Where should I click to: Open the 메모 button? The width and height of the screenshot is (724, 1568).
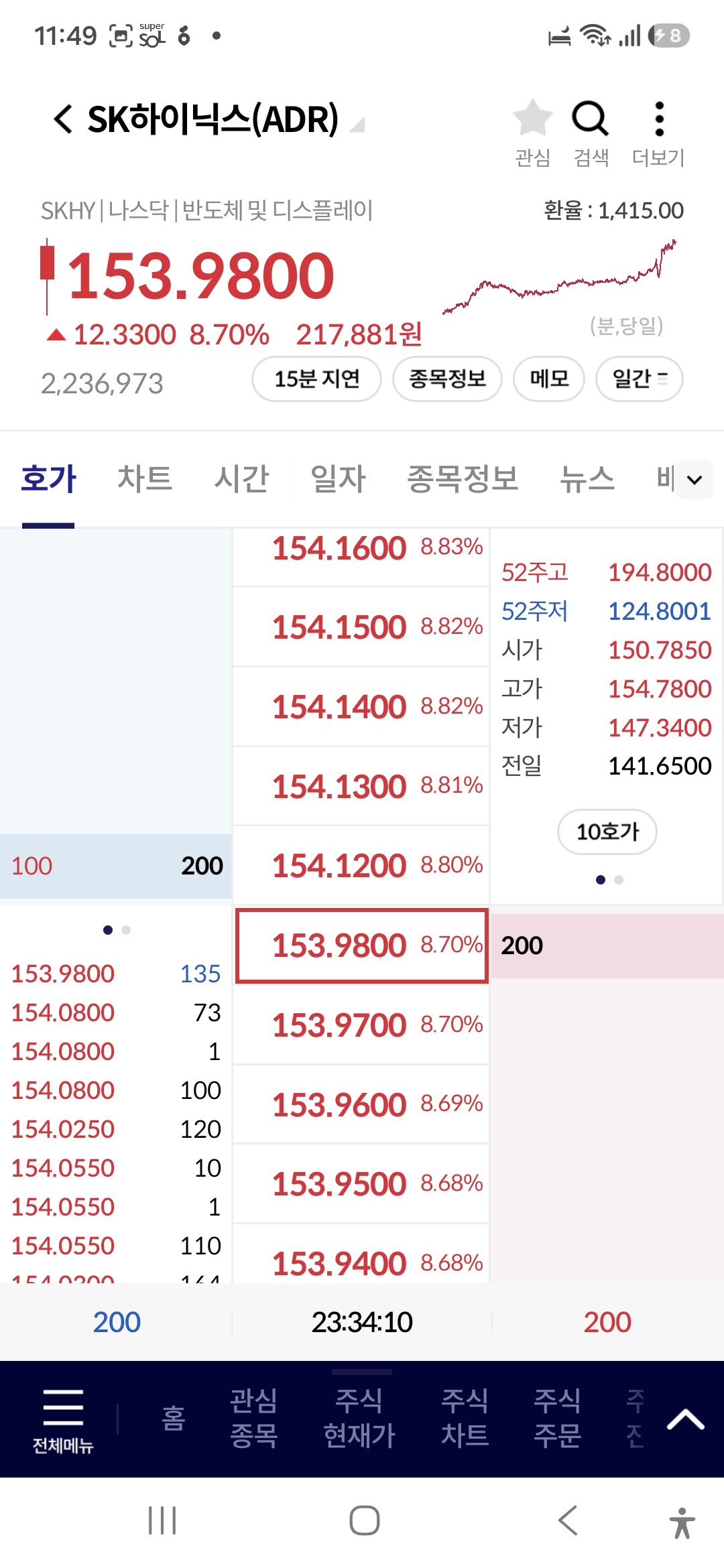click(x=549, y=379)
